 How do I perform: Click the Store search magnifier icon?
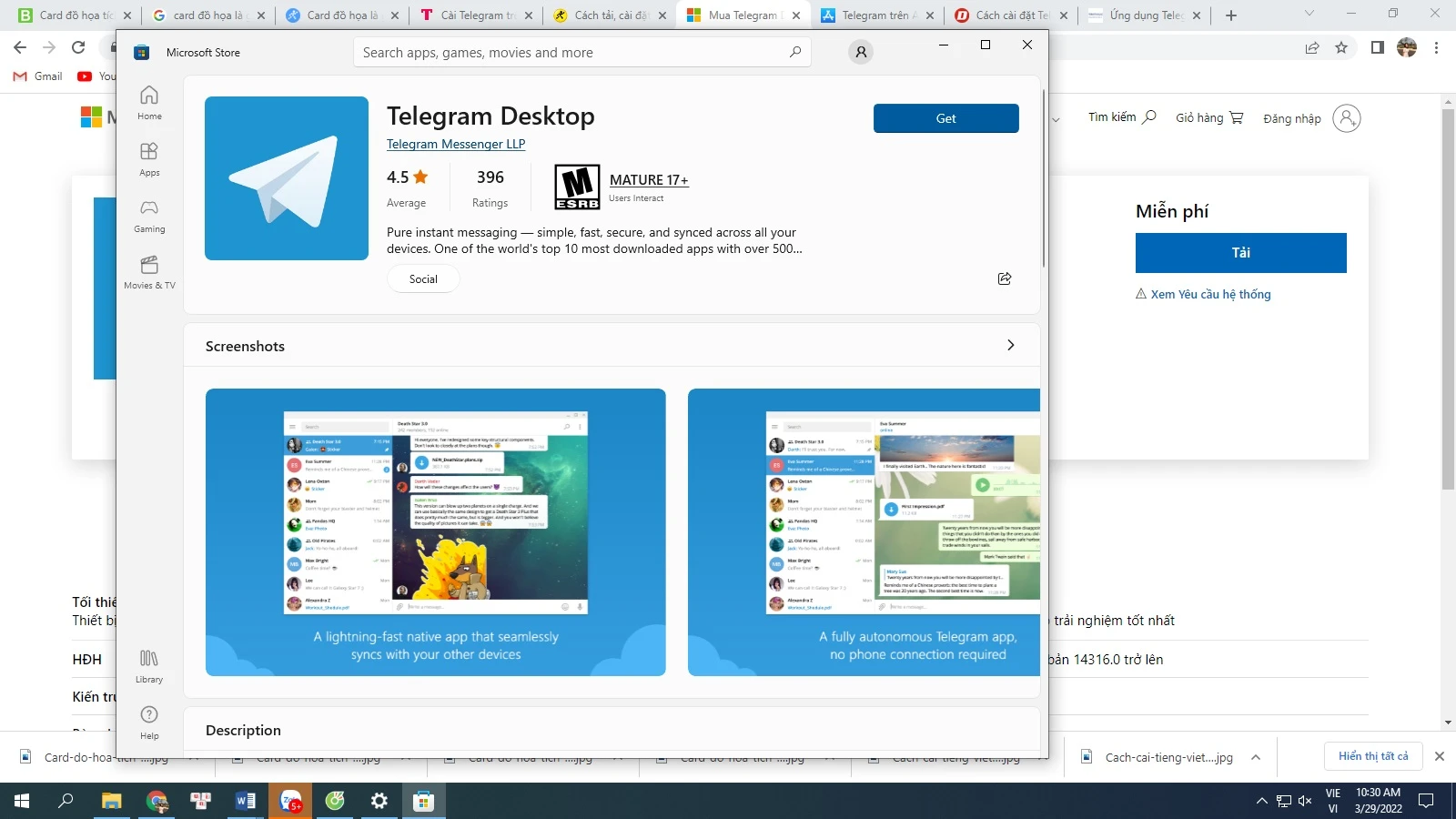(794, 53)
